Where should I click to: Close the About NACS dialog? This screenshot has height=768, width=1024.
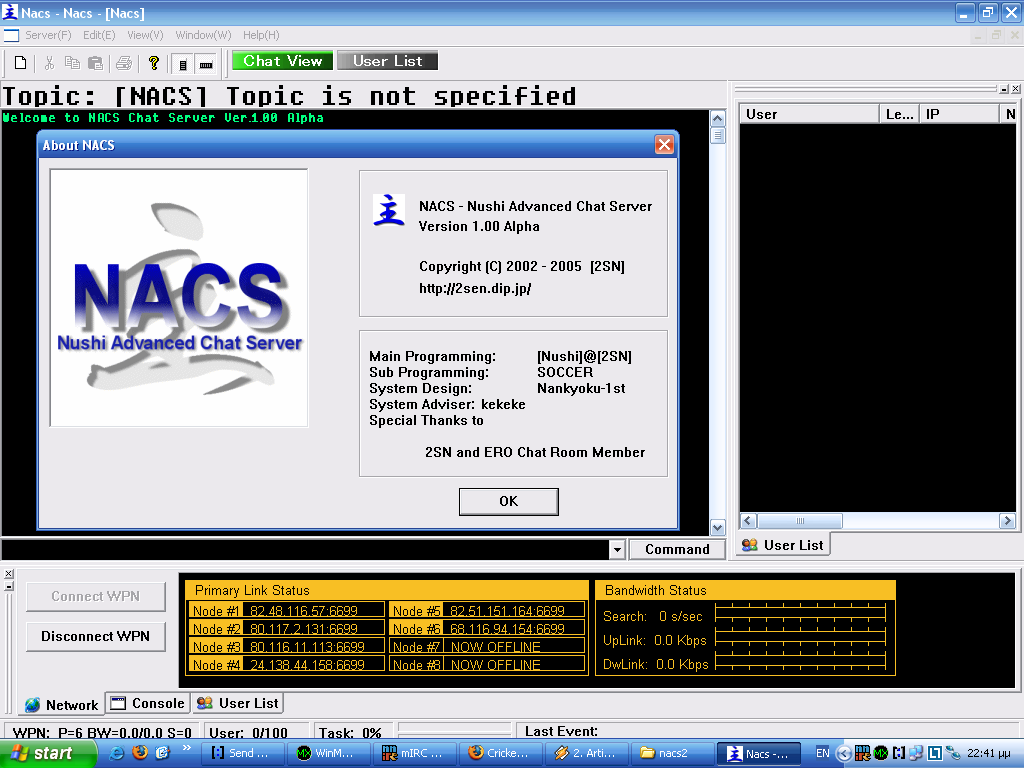pos(664,145)
